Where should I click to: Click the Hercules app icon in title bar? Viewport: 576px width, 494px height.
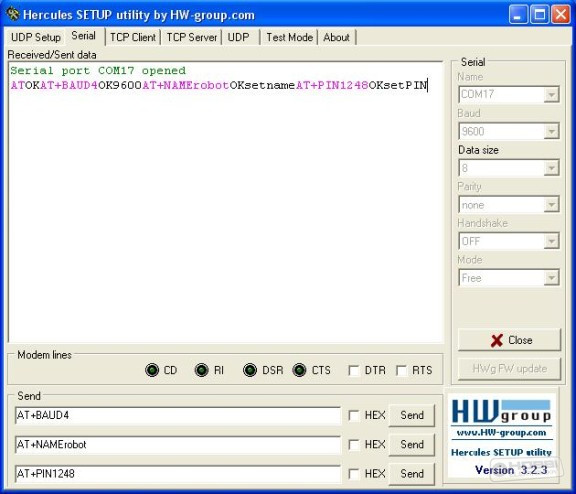point(13,14)
